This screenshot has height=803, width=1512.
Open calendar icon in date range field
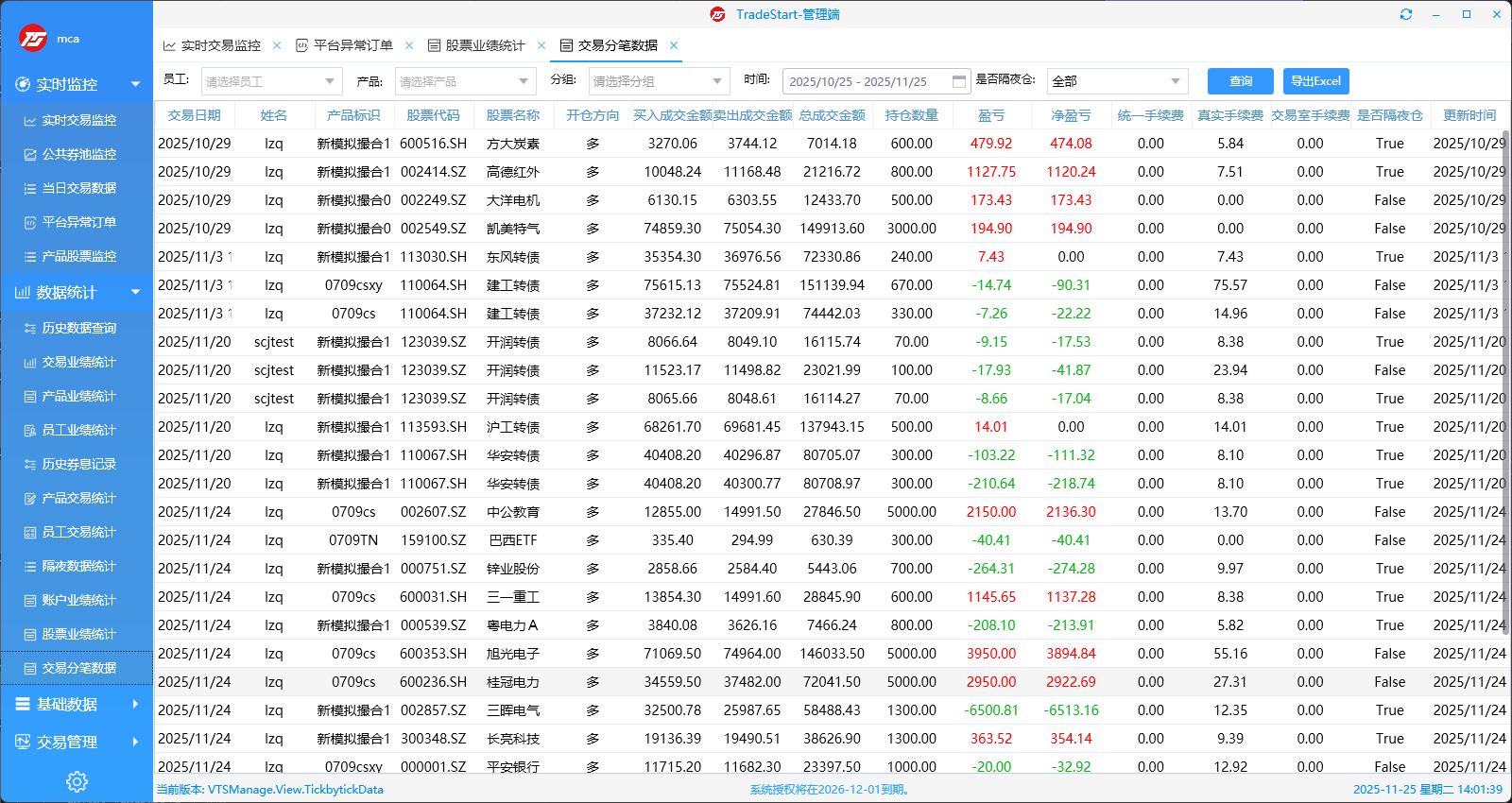click(x=959, y=81)
